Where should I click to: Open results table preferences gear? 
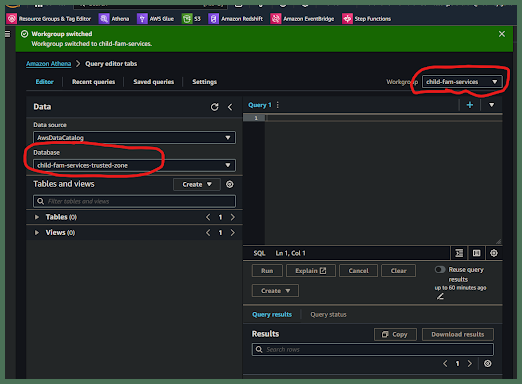point(487,363)
